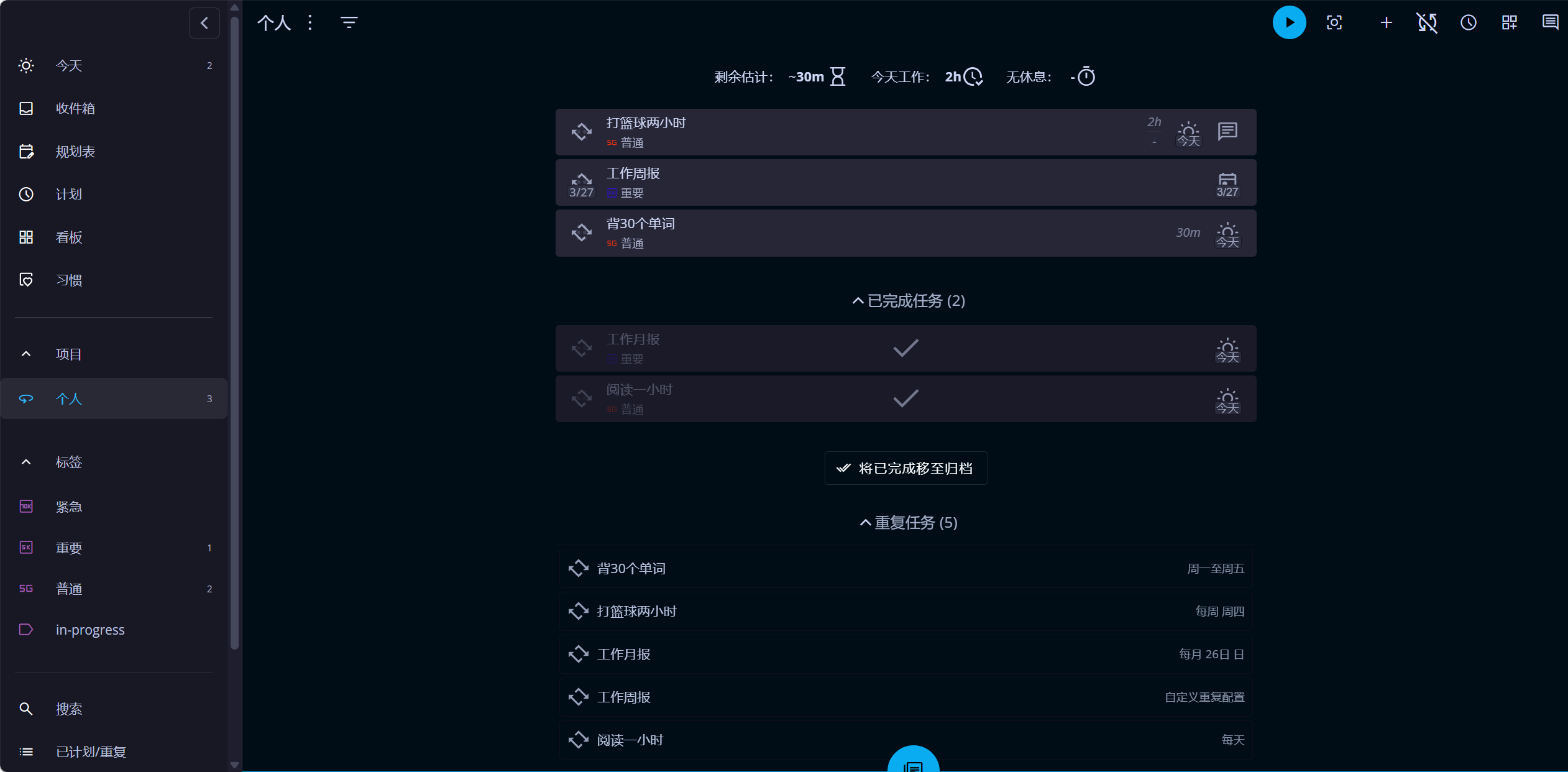Click the 3/27 schedule icon on 工作周报
The width and height of the screenshot is (1568, 772).
(1227, 184)
